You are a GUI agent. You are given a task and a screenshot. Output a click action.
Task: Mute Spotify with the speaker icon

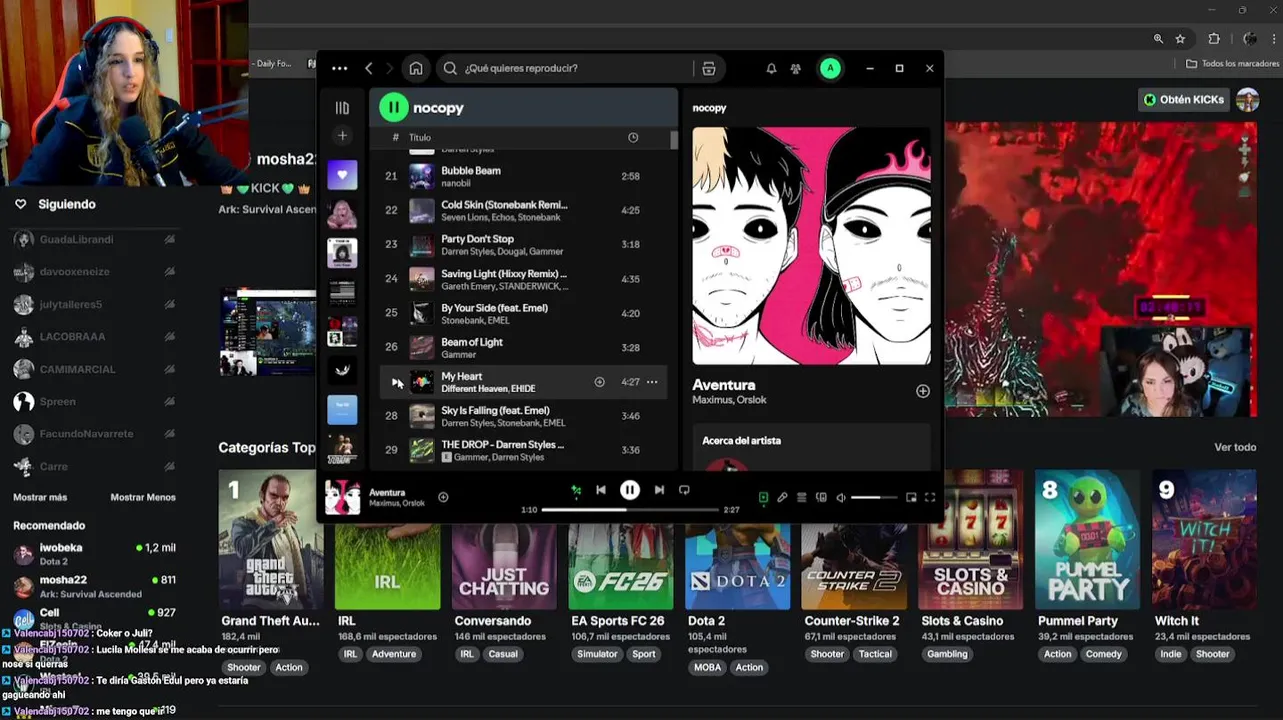[x=841, y=497]
